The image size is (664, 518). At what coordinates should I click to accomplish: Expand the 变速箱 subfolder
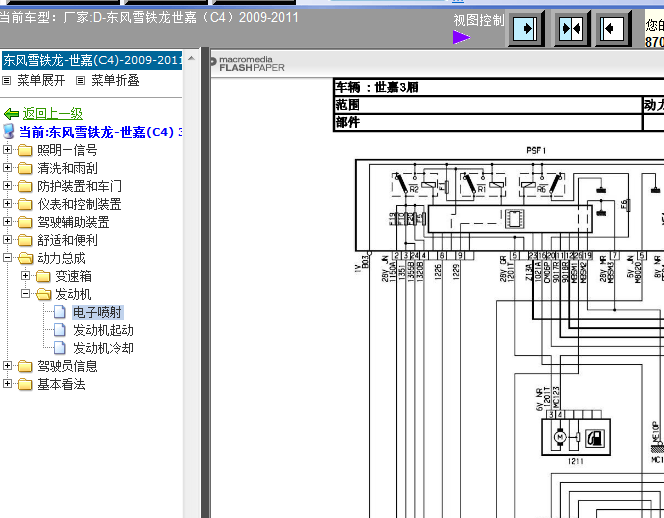coord(25,275)
